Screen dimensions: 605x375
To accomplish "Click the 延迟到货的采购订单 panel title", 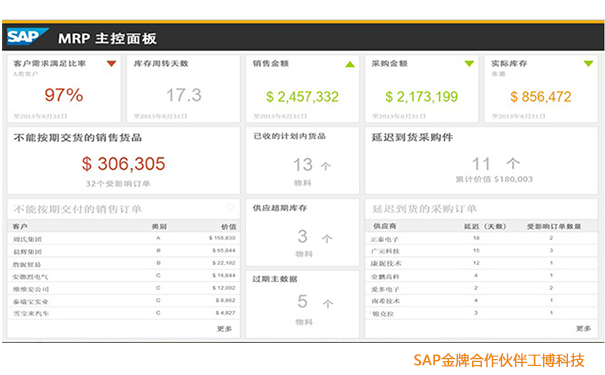I will tap(424, 209).
